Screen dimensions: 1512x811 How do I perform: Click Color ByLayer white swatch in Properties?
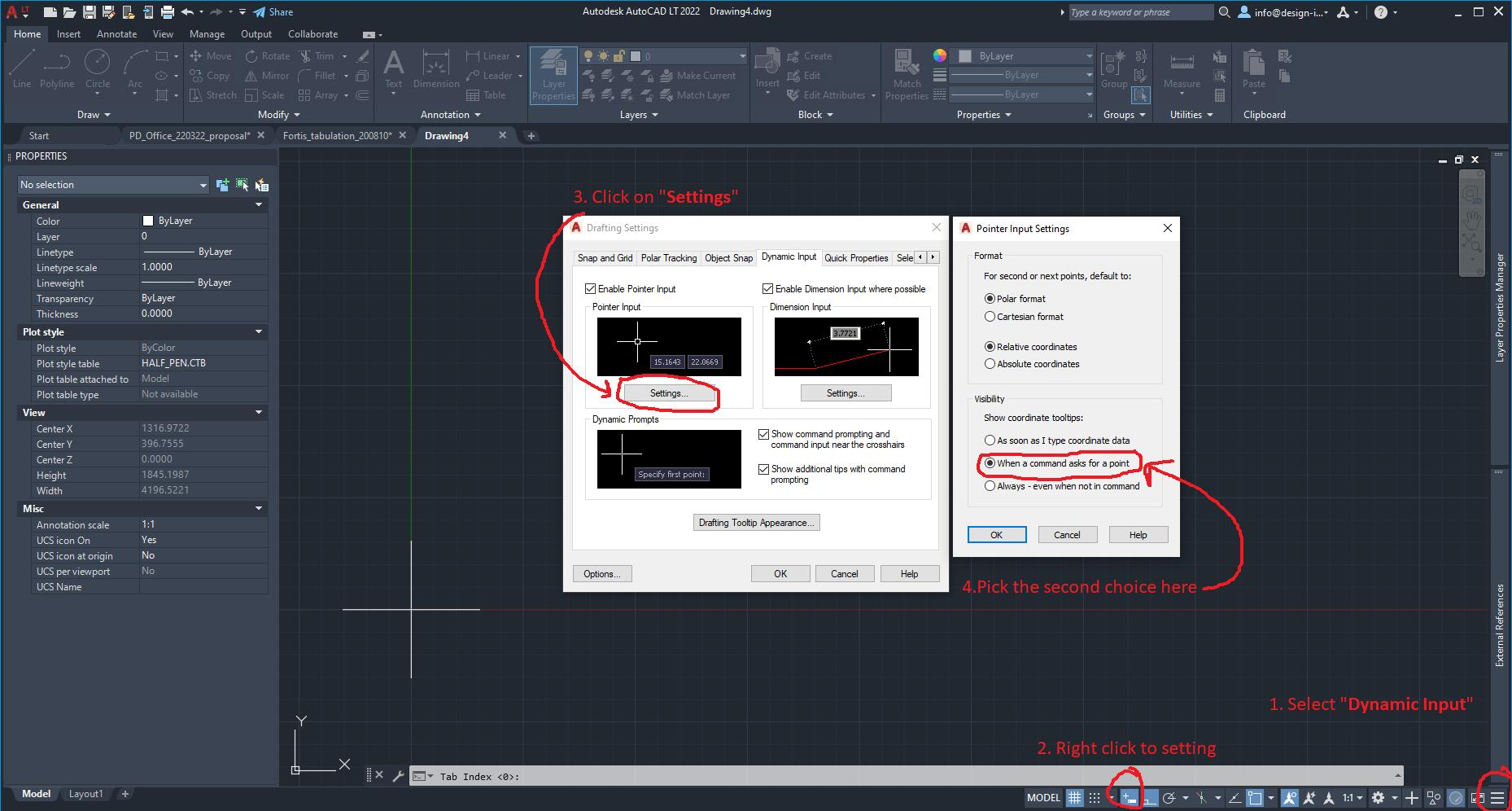[x=148, y=221]
